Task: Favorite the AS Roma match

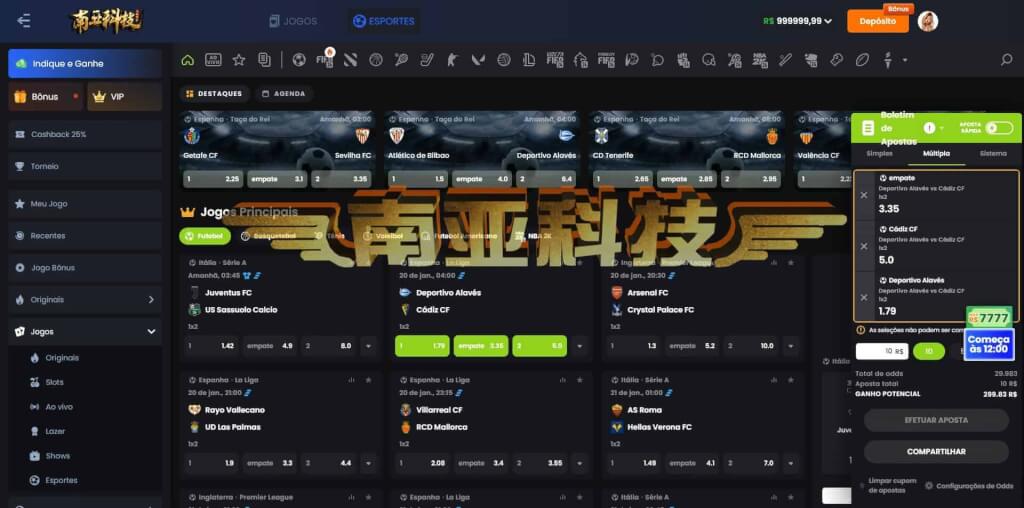Action: click(x=791, y=380)
